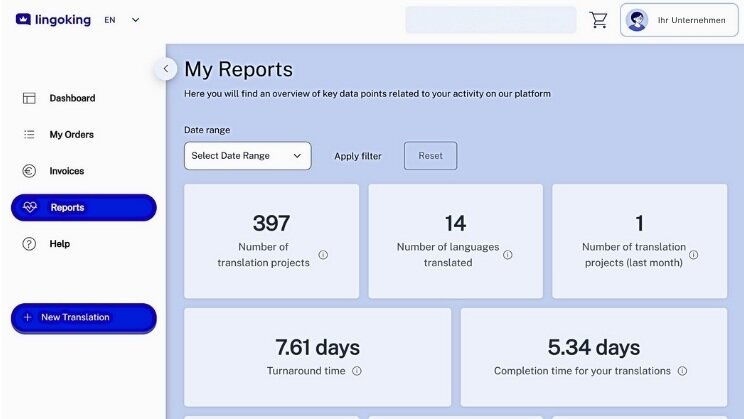Show info for Number of translation projects
This screenshot has height=419, width=744.
(x=323, y=255)
